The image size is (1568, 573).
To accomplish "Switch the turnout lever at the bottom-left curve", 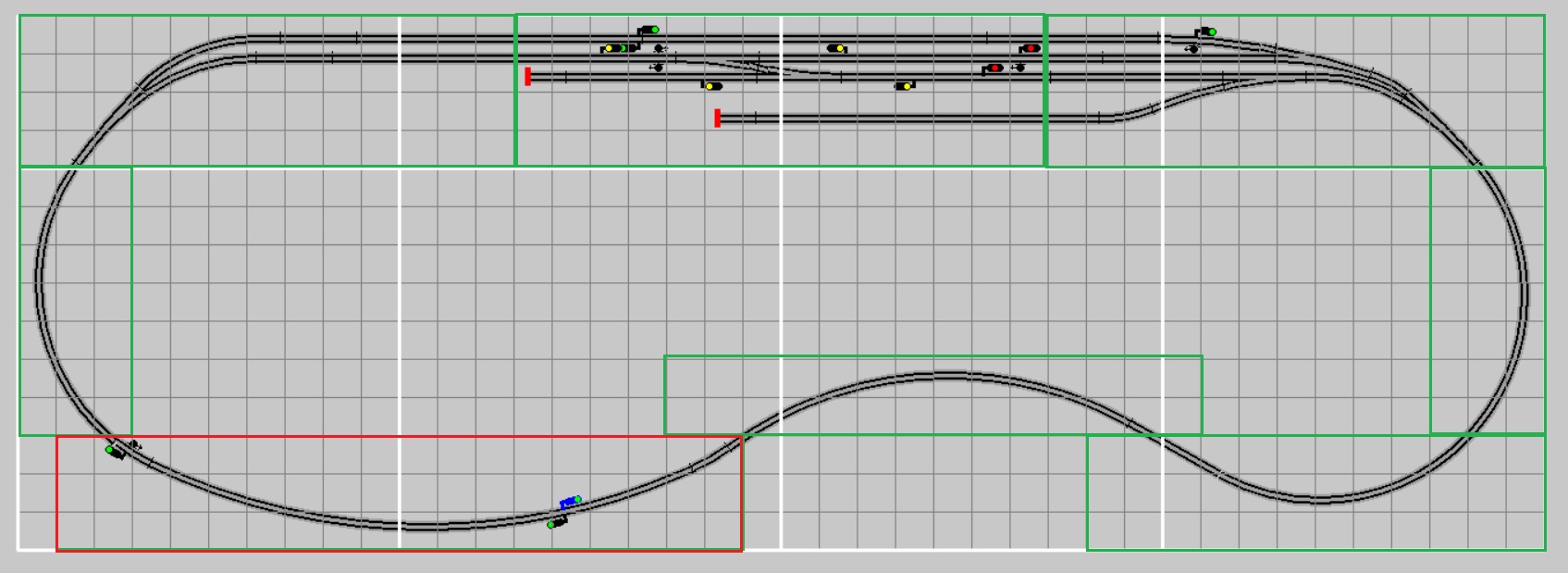I will coord(135,445).
